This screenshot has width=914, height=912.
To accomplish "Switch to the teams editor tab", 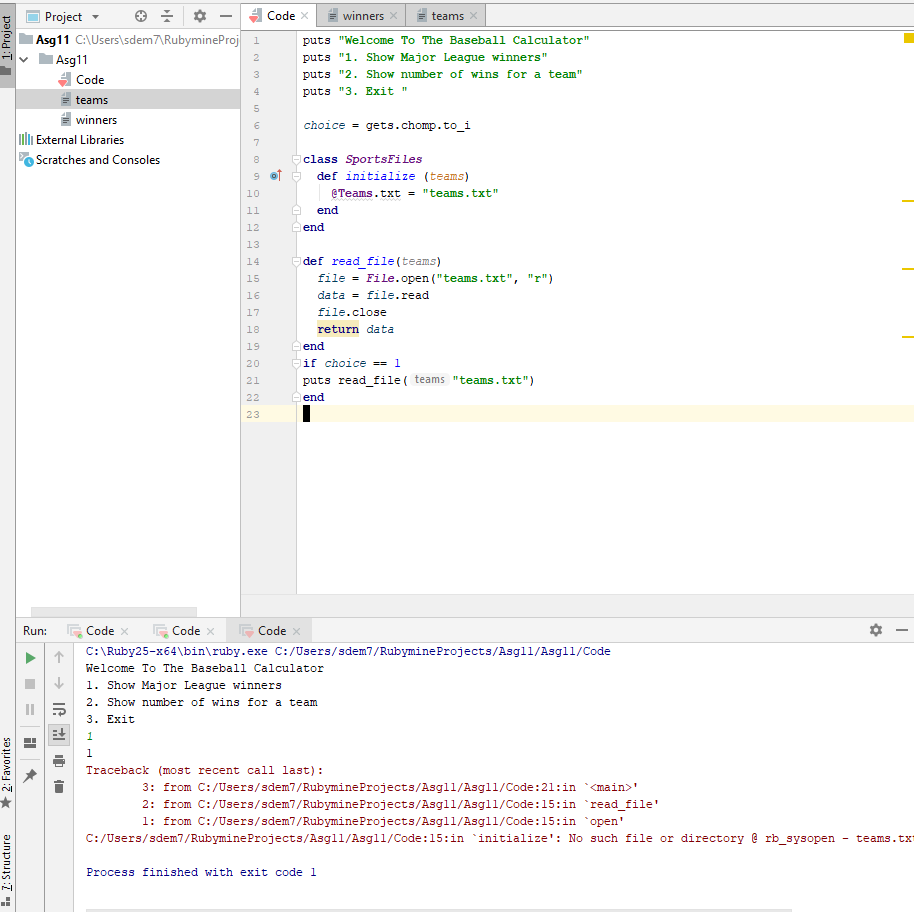I will click(446, 16).
